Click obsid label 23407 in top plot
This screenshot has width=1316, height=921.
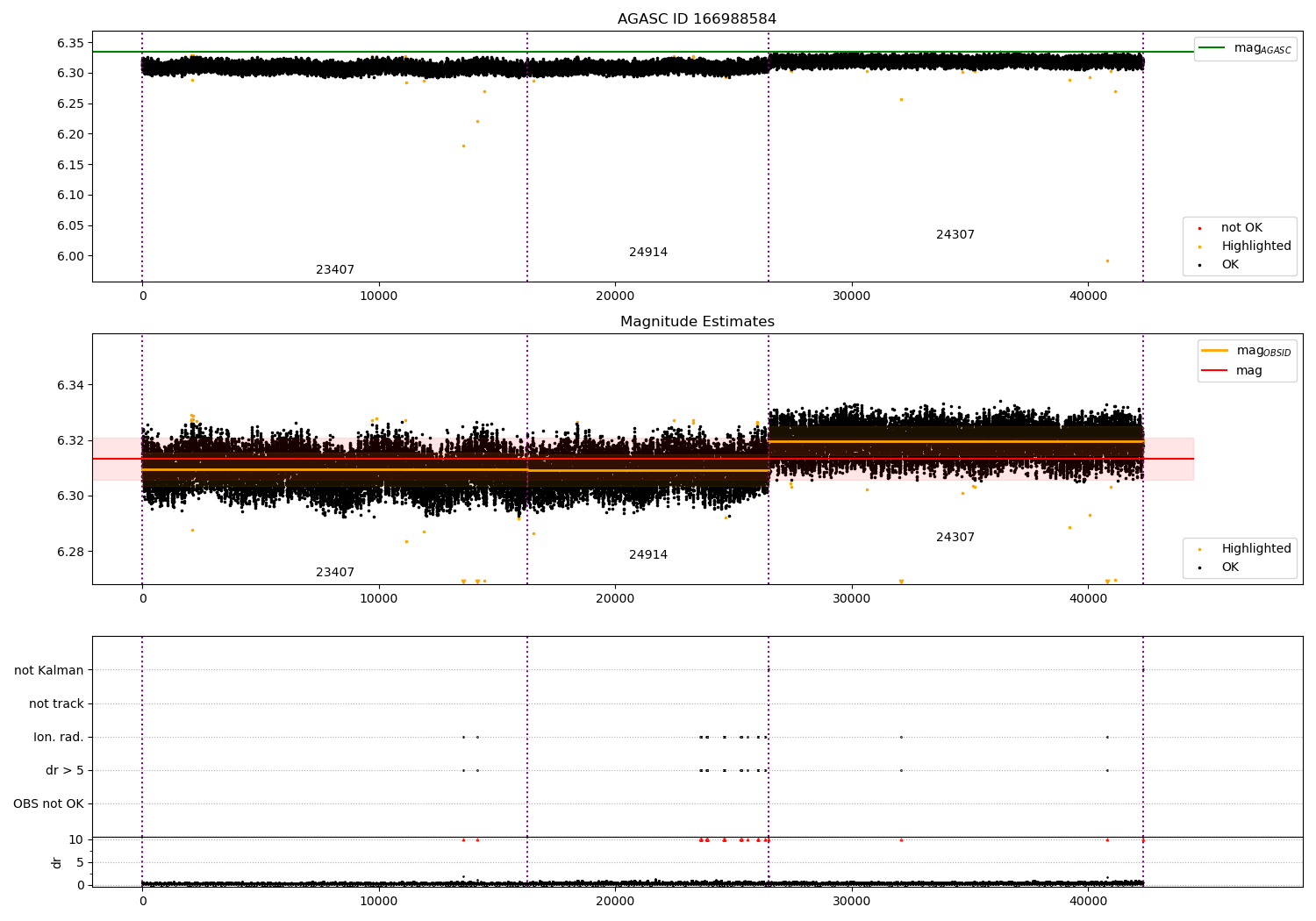point(335,270)
